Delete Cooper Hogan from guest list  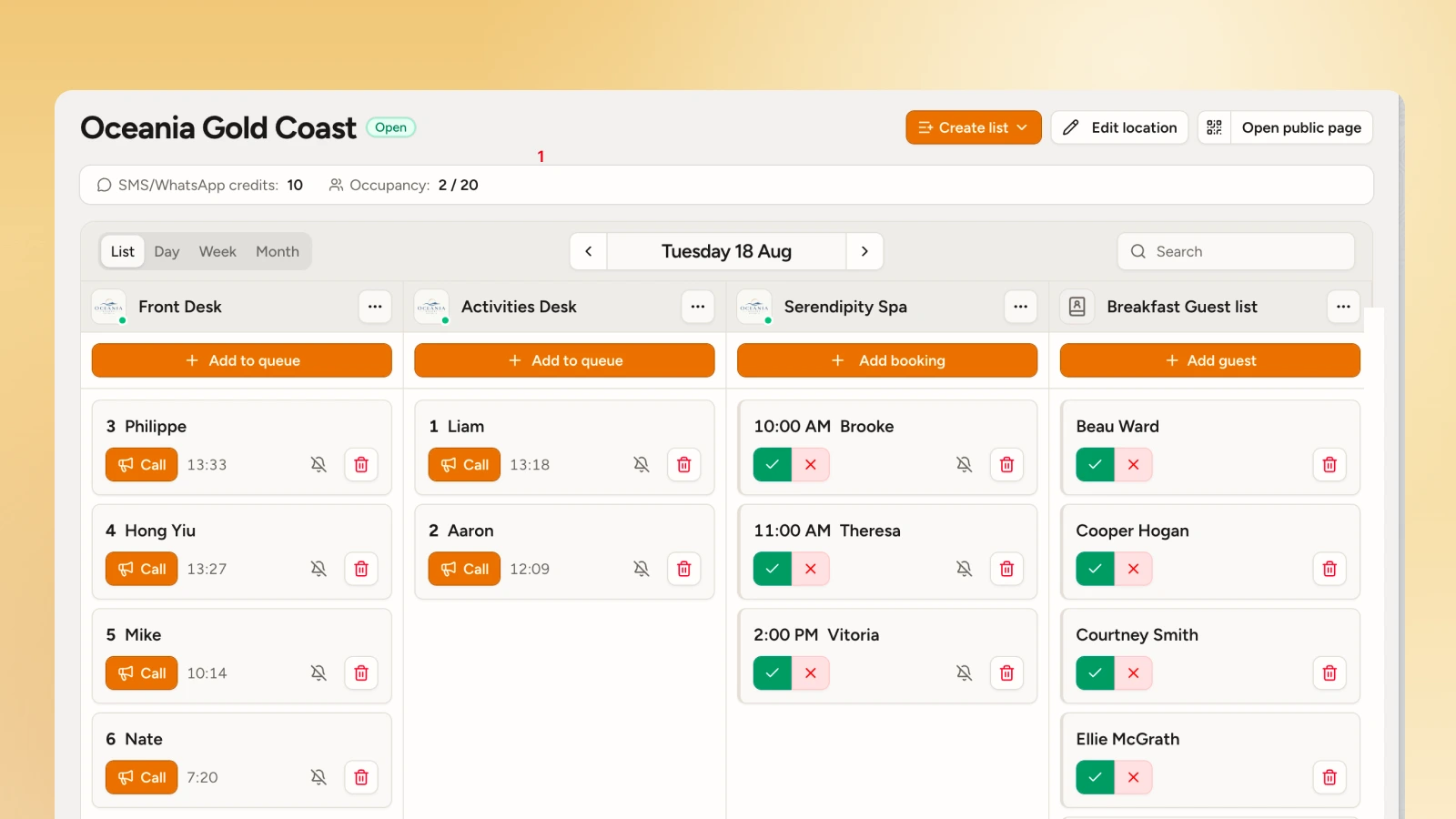click(1330, 569)
